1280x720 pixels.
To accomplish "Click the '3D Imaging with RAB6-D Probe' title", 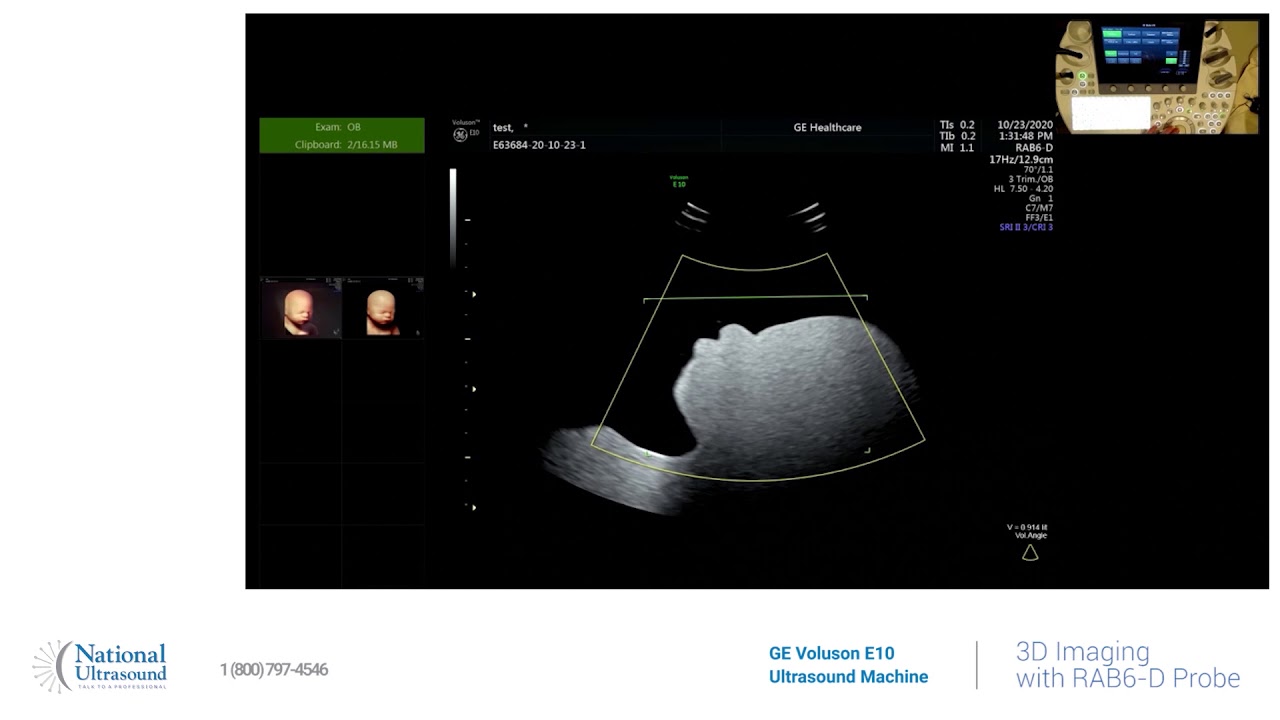I will [1128, 665].
